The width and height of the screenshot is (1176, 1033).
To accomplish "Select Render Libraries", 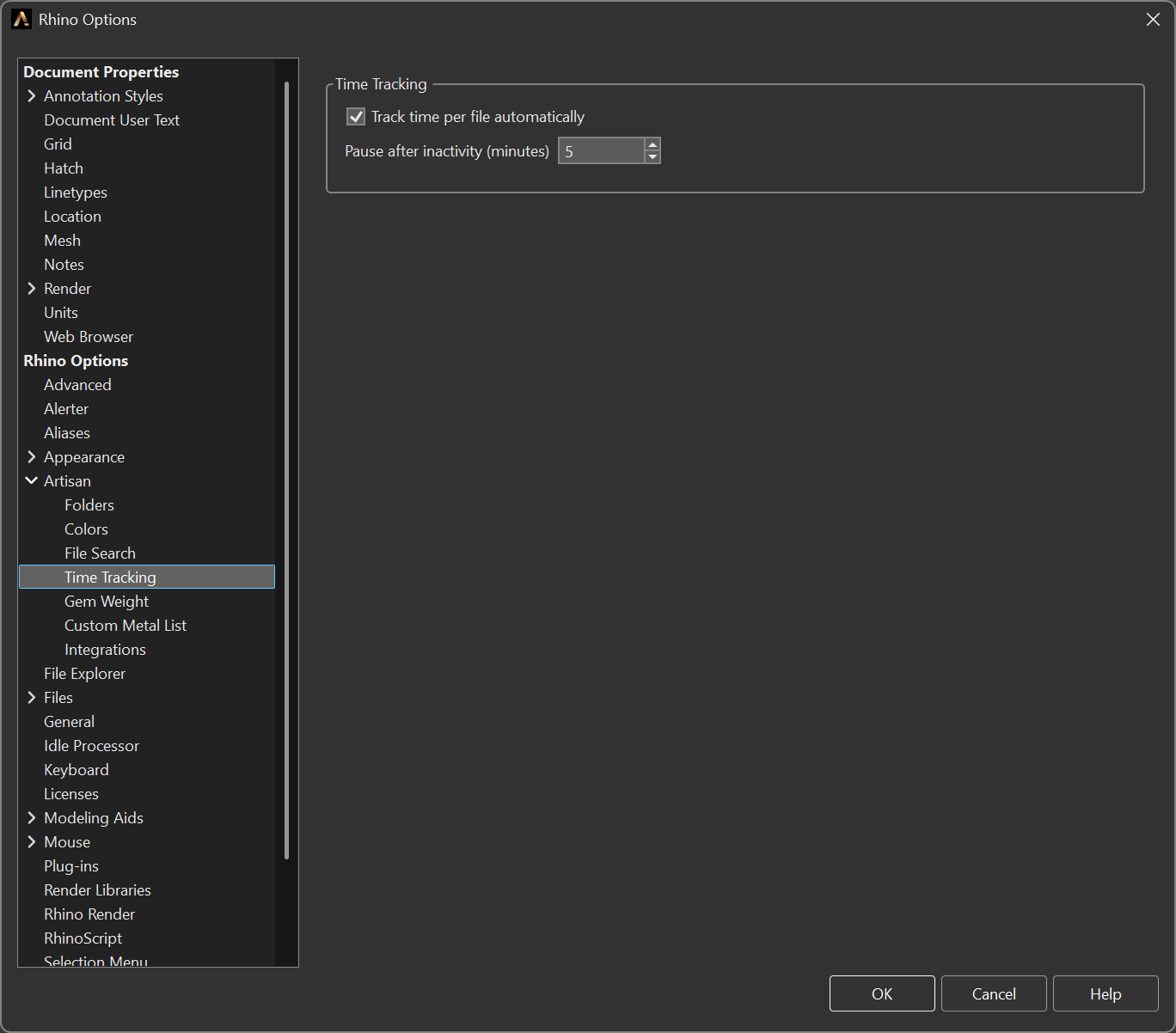I will tap(97, 890).
